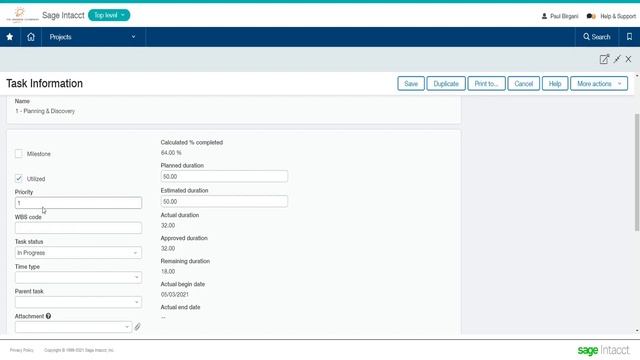
Task: Click the Paul Bigani user name
Action: (x=564, y=16)
